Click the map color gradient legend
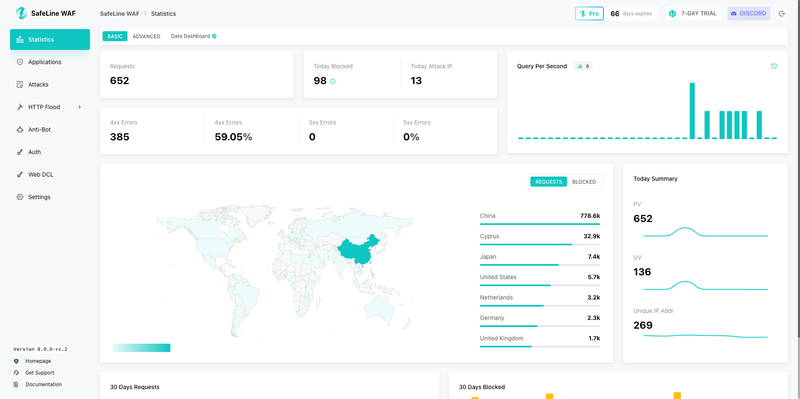This screenshot has width=800, height=399. [x=141, y=347]
